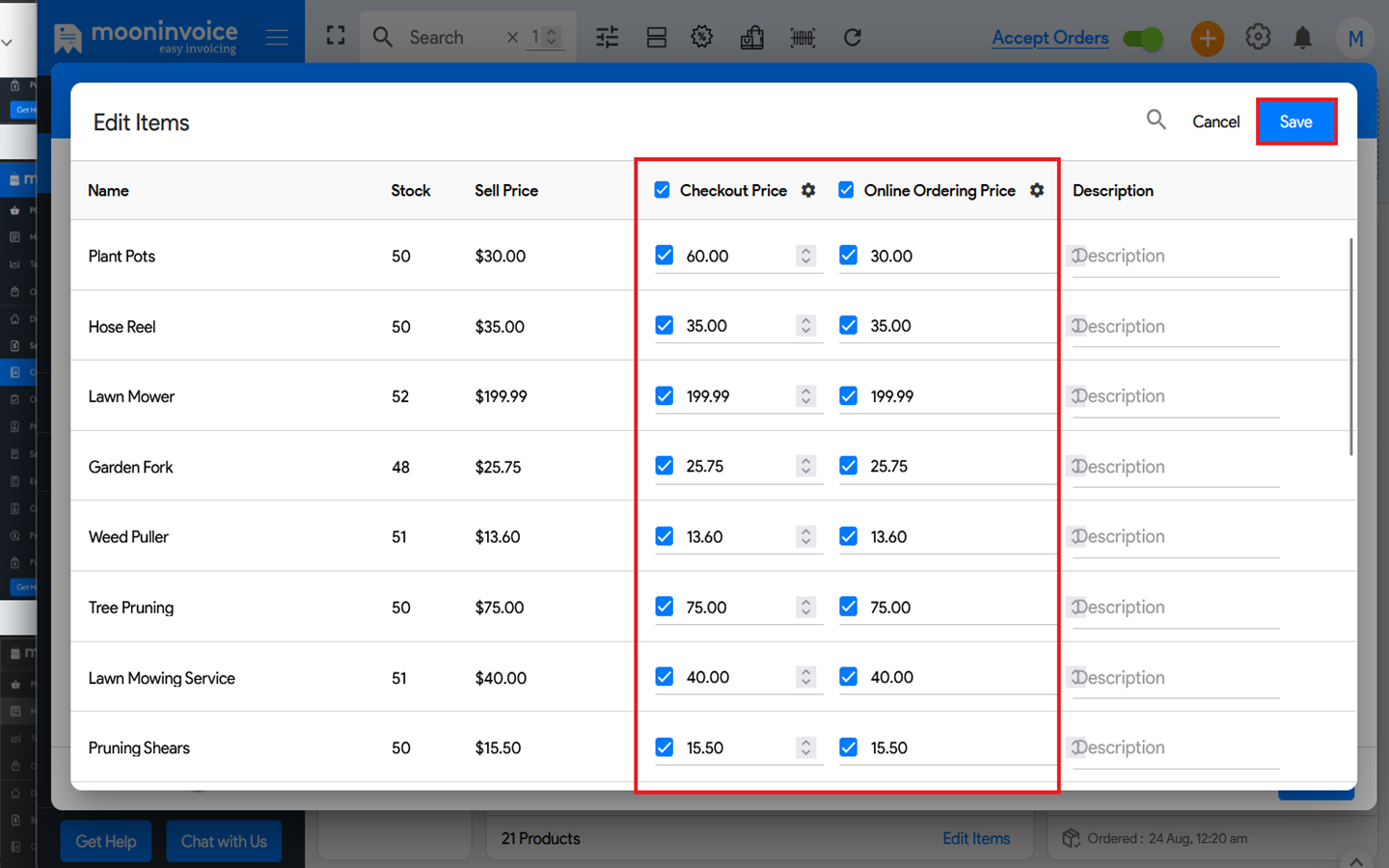Disable the Accept Orders toggle
The image size is (1389, 868).
[1143, 39]
